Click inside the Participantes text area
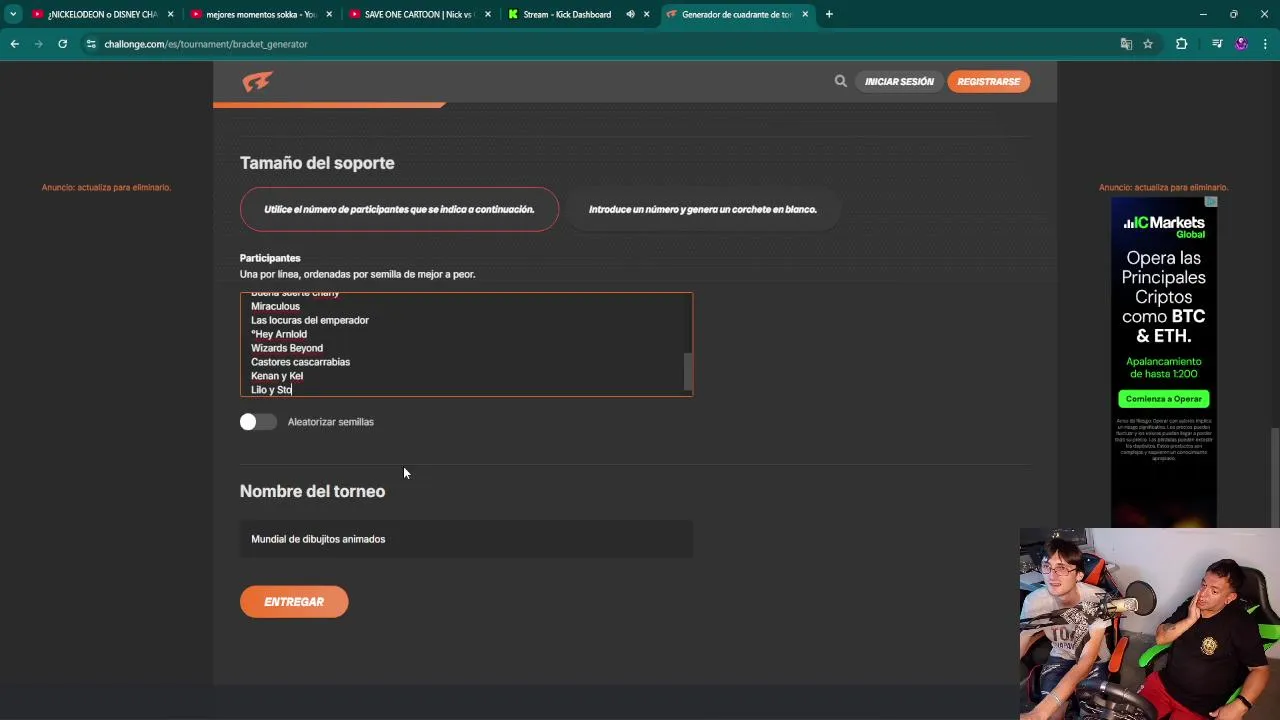The width and height of the screenshot is (1280, 720). coord(466,344)
